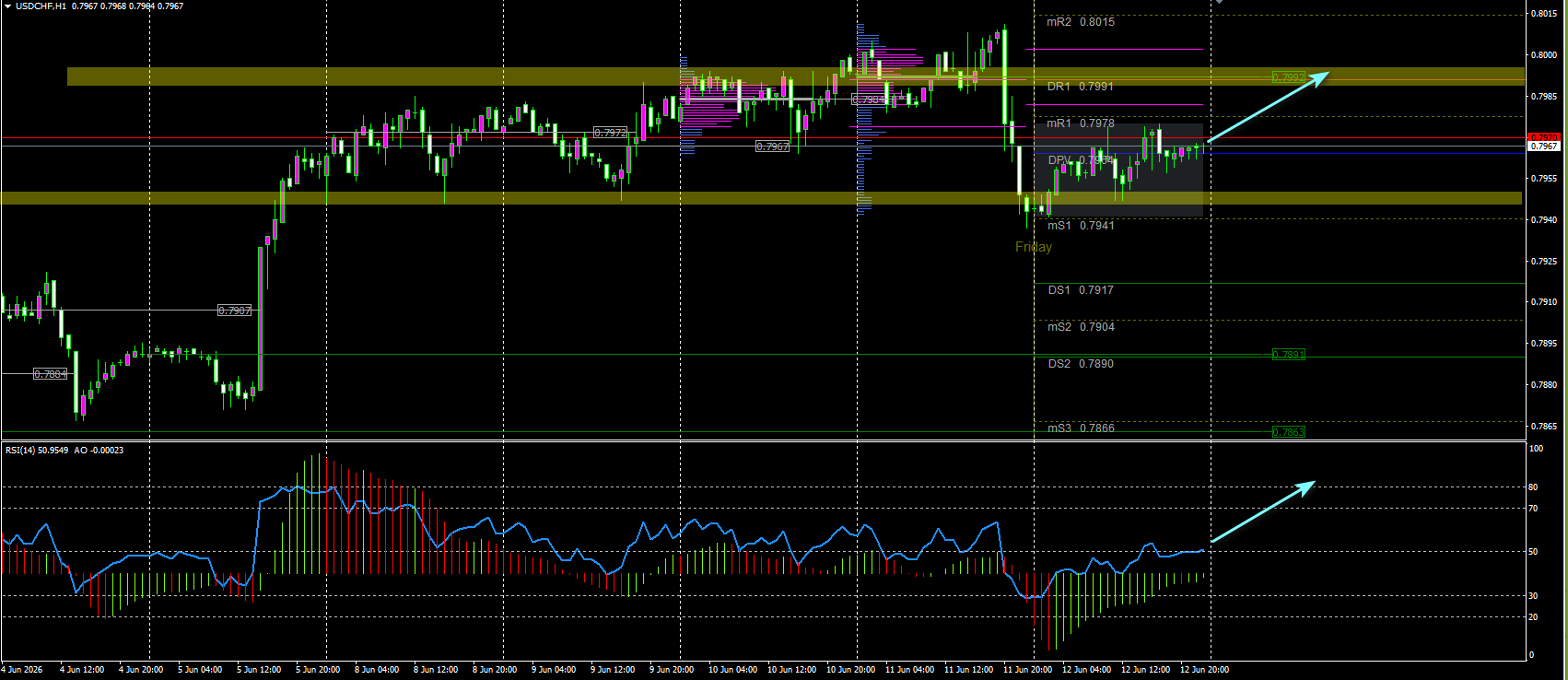Screen dimensions: 1568x680
Task: Select the mS1 0.7941 support label
Action: pos(1080,226)
